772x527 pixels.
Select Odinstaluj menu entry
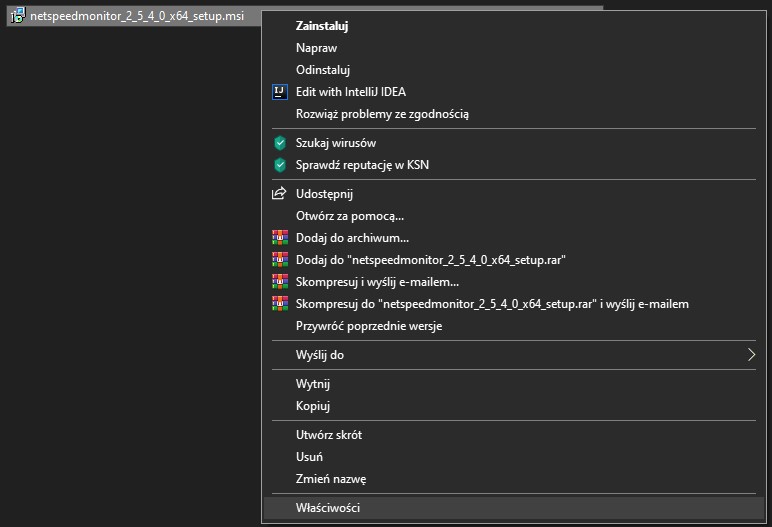point(514,70)
